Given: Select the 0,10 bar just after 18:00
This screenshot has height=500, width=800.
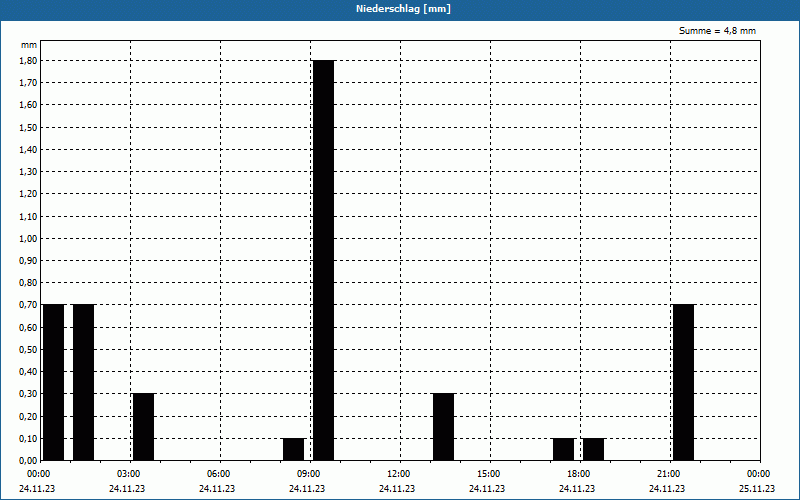Looking at the screenshot, I should pos(593,449).
